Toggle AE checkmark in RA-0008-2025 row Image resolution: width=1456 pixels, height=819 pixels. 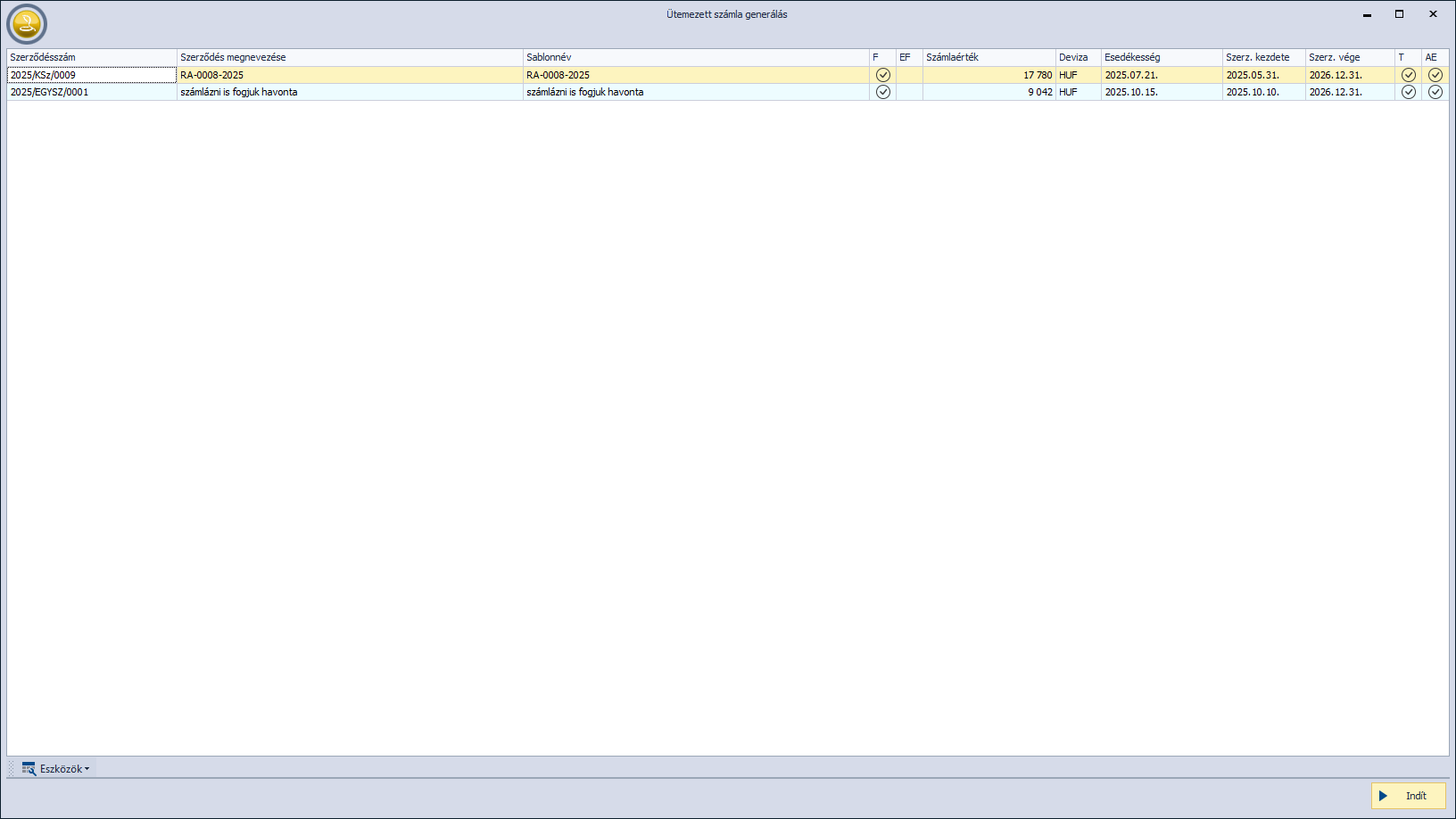tap(1435, 75)
